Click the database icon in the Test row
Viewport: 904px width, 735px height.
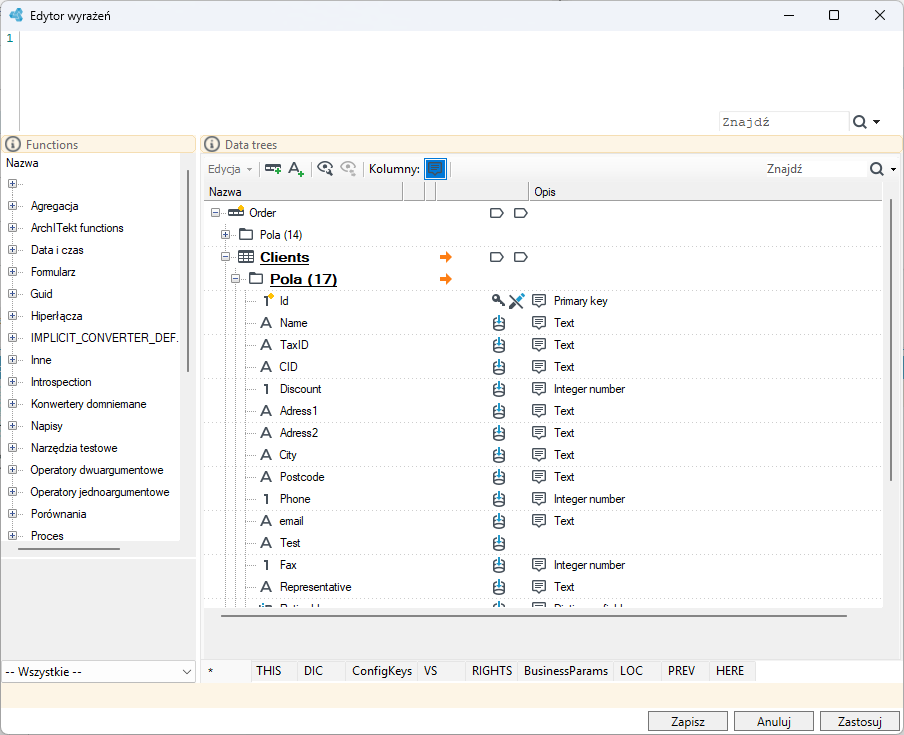pyautogui.click(x=499, y=543)
